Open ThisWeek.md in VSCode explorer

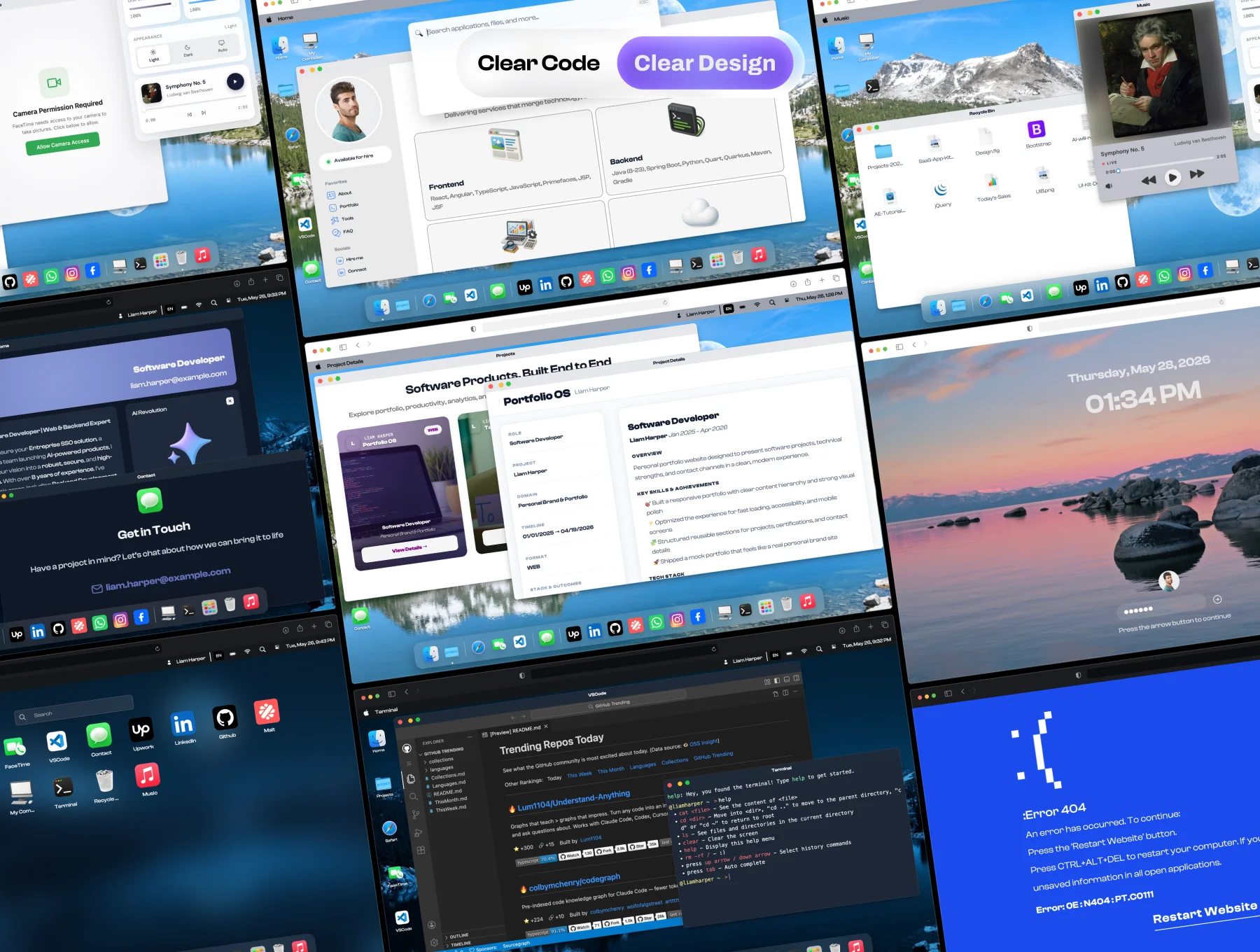pyautogui.click(x=449, y=808)
